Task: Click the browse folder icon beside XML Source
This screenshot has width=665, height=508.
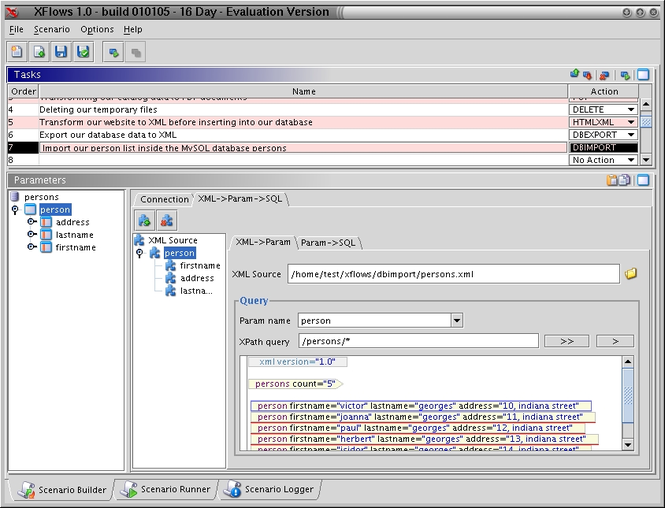Action: coord(631,273)
